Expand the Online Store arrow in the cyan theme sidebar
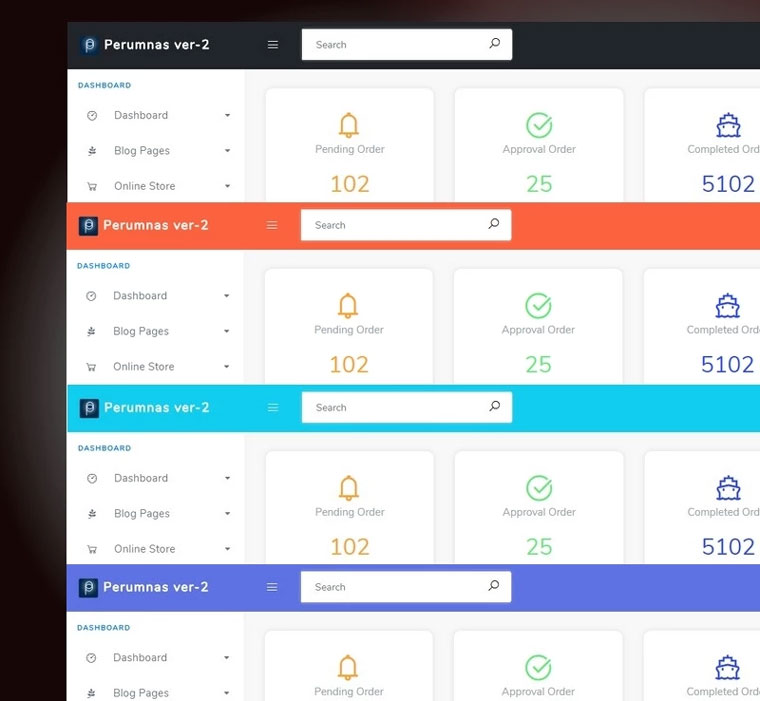This screenshot has width=760, height=701. coord(227,550)
